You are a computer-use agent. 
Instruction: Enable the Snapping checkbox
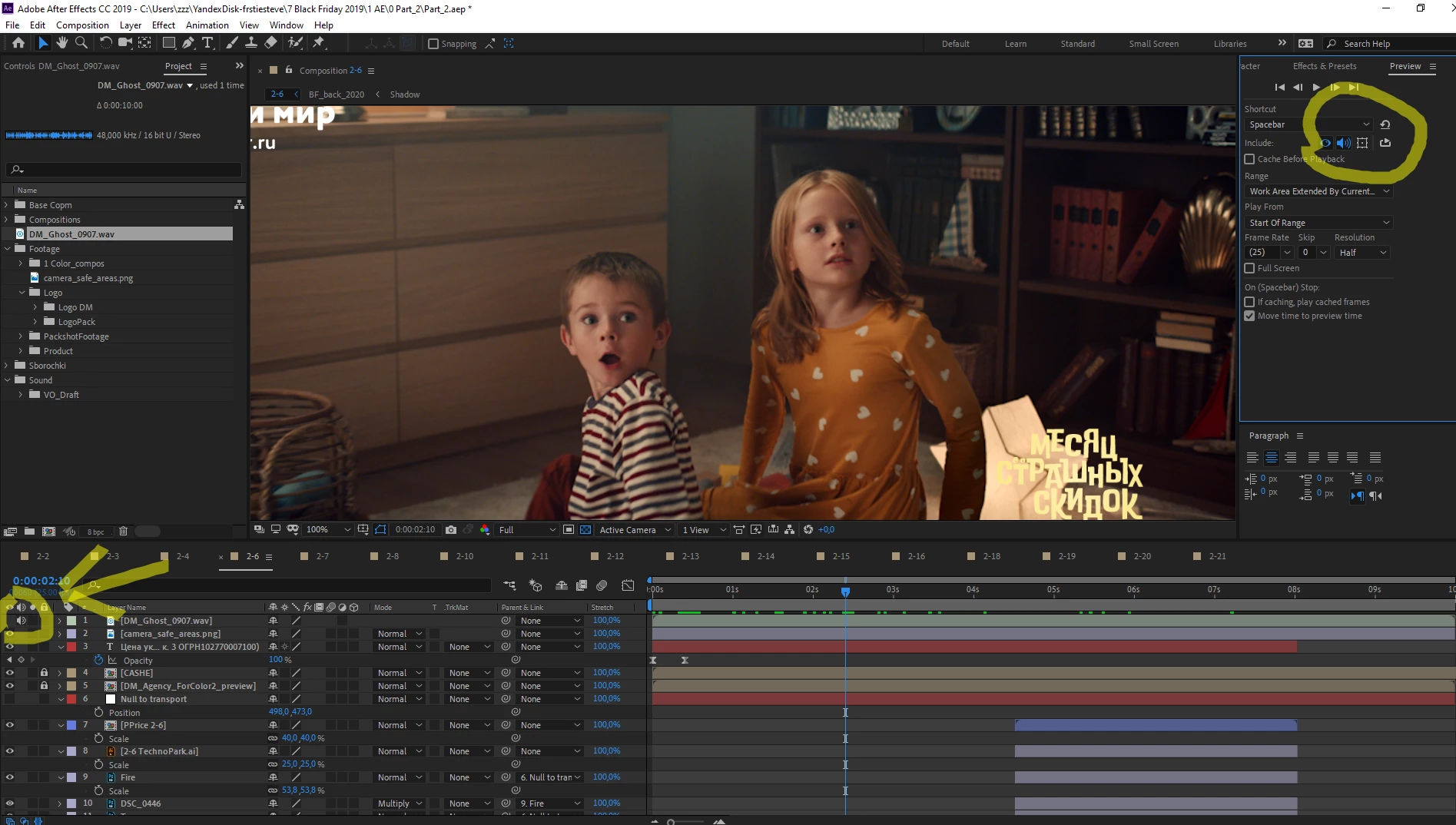(x=433, y=44)
